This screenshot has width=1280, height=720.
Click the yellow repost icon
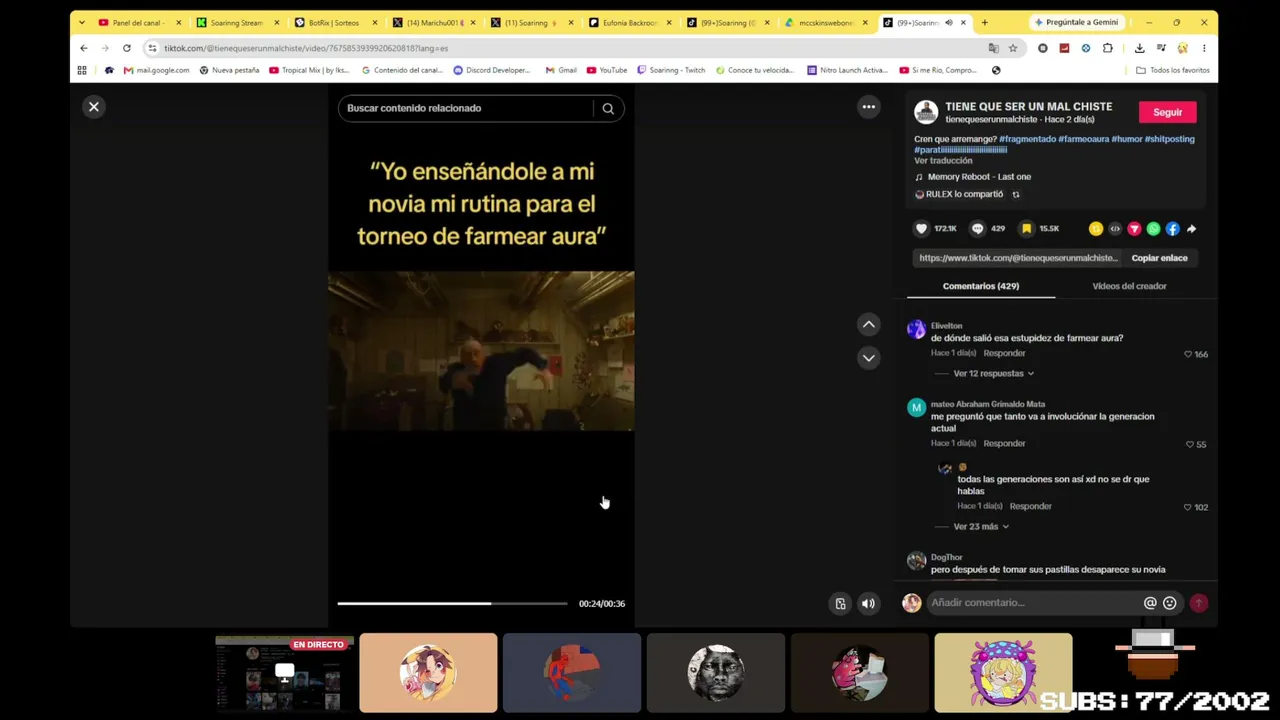pyautogui.click(x=1096, y=229)
